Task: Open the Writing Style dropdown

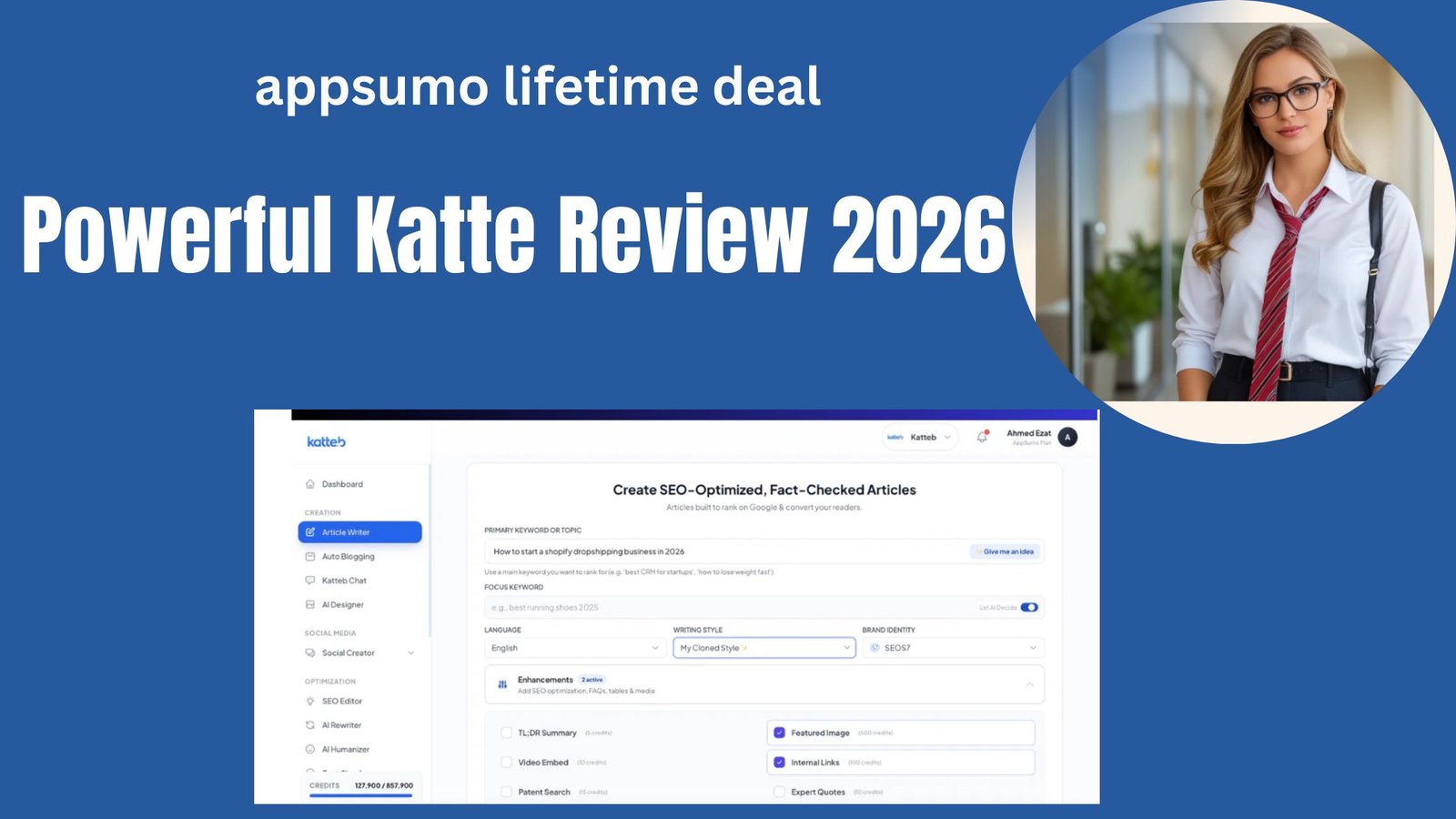Action: point(763,648)
